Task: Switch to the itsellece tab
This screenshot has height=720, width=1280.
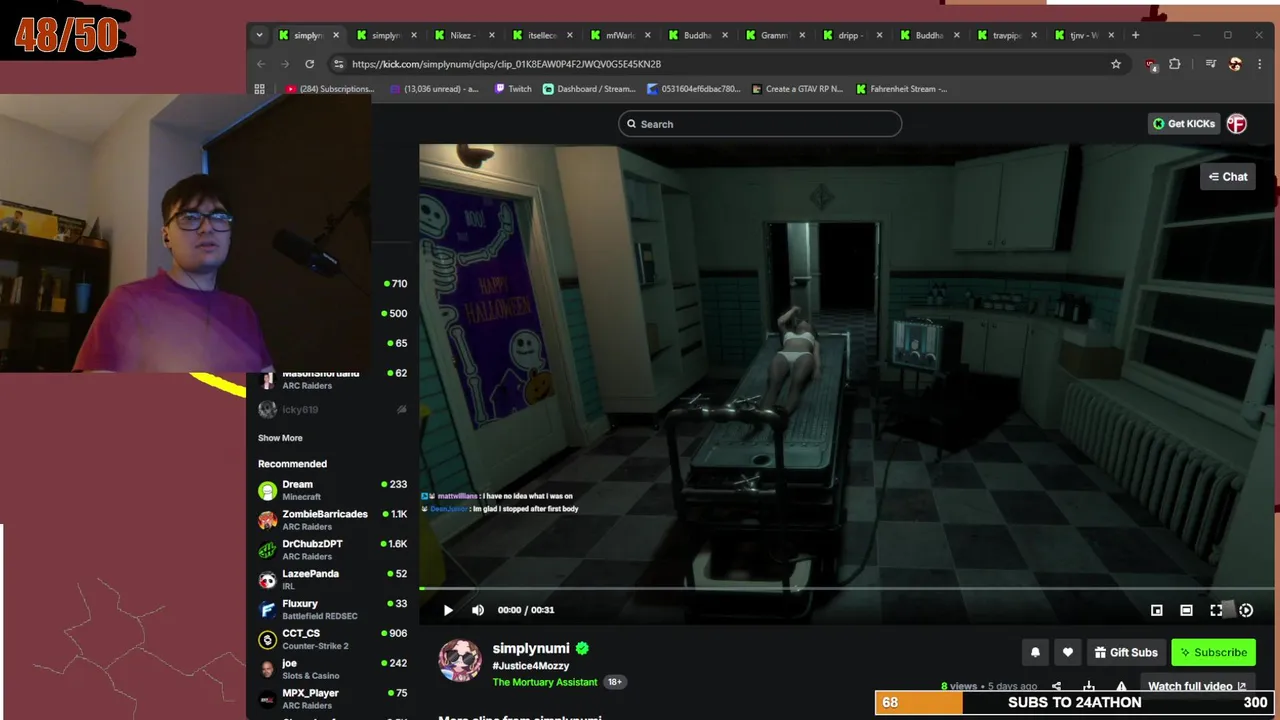Action: [x=542, y=35]
